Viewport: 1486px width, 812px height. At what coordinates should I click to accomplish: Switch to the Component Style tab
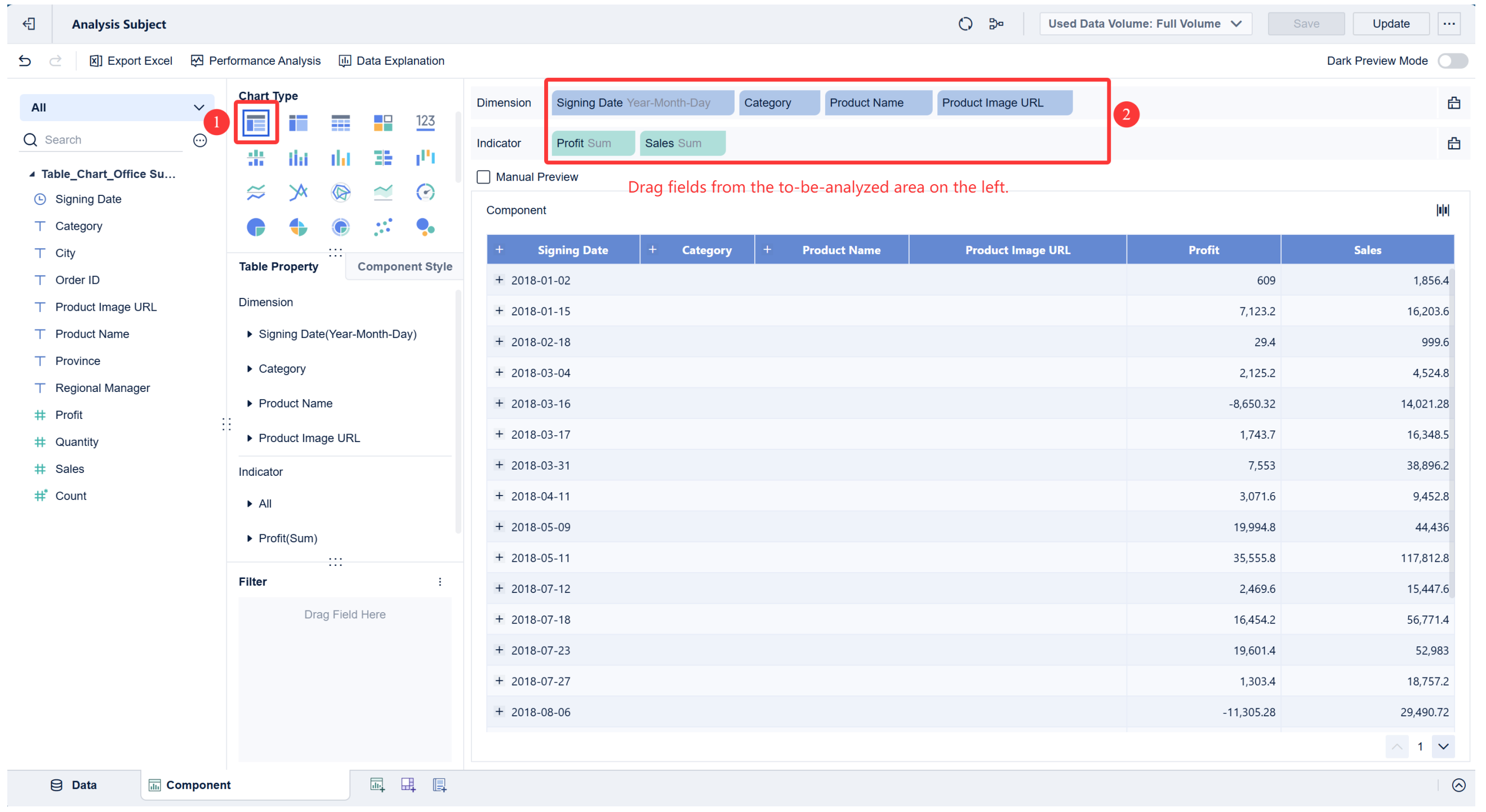[404, 266]
